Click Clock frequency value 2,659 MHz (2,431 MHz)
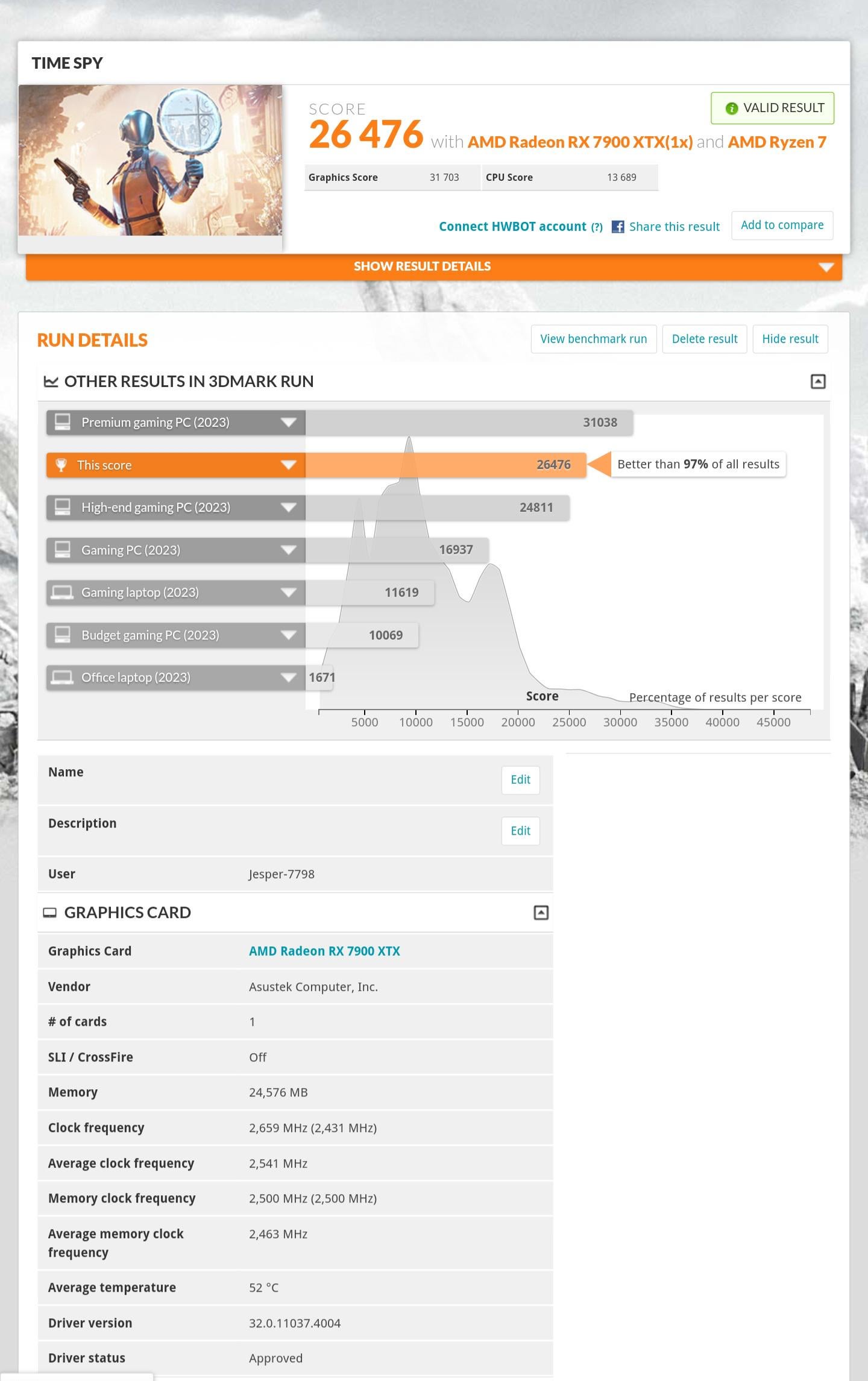Image resolution: width=868 pixels, height=1381 pixels. click(313, 1128)
